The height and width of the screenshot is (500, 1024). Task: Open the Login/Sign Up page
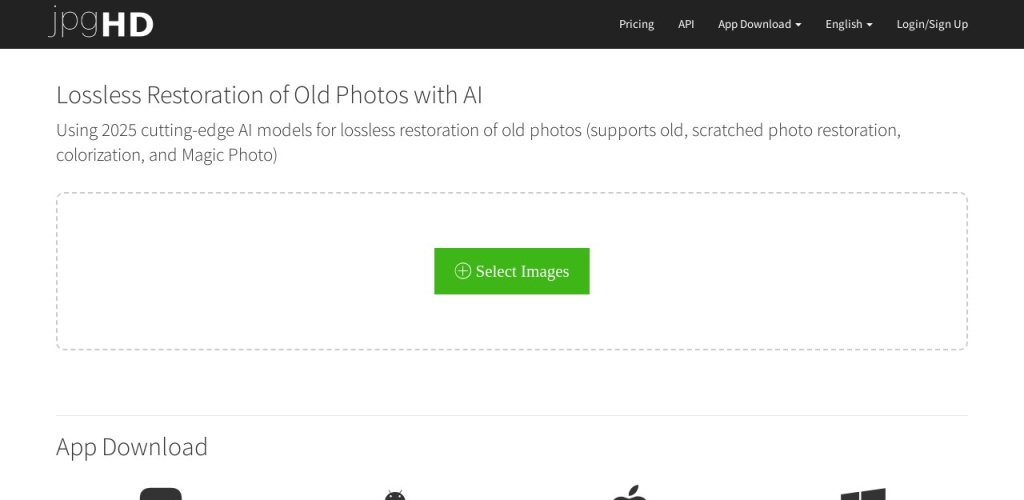pyautogui.click(x=932, y=24)
